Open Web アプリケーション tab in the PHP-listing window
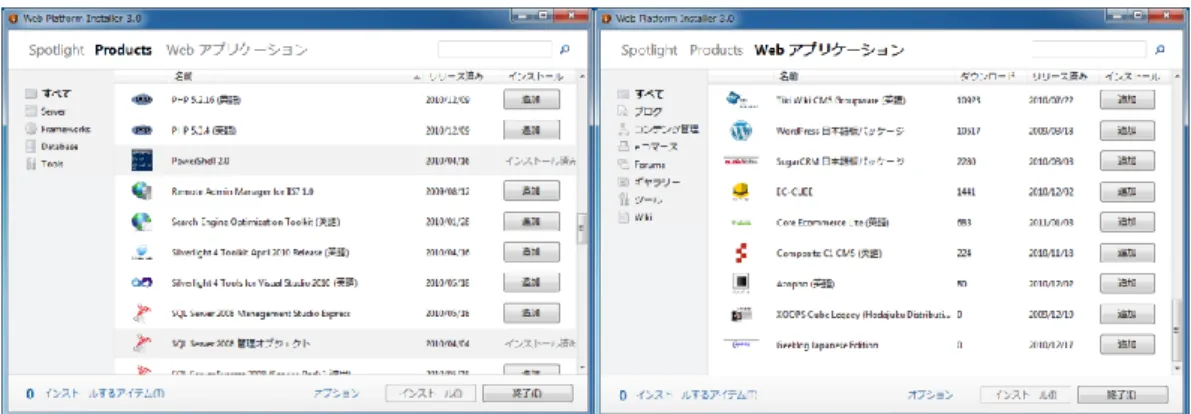 pos(237,50)
